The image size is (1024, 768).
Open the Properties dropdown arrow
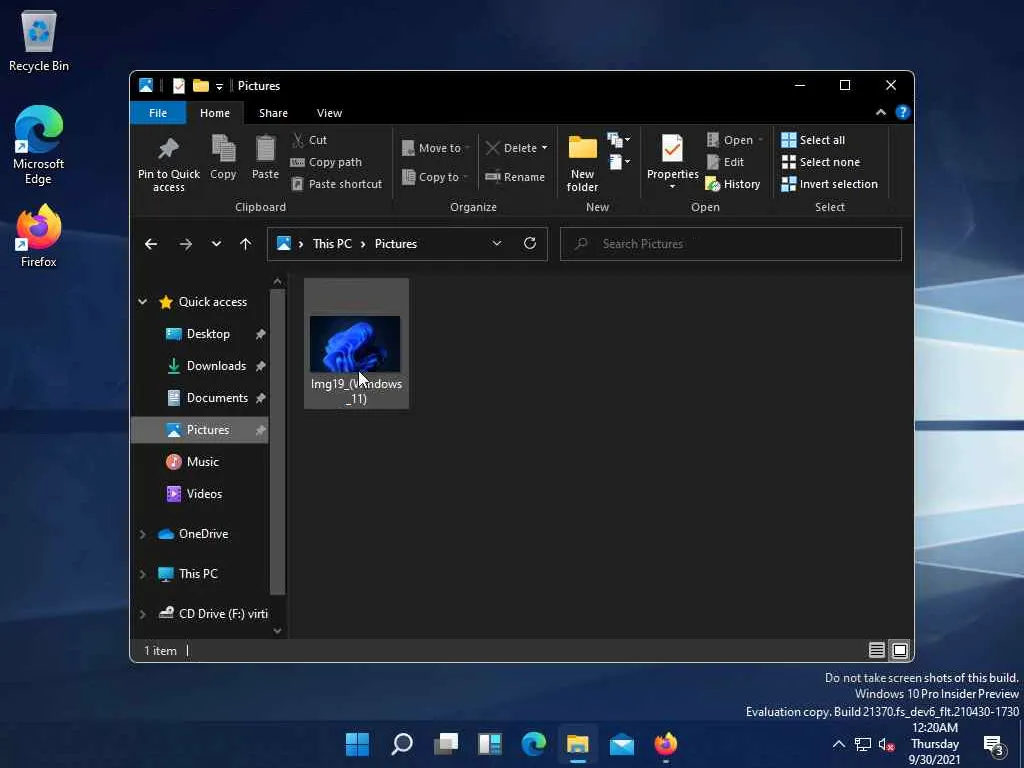(672, 187)
